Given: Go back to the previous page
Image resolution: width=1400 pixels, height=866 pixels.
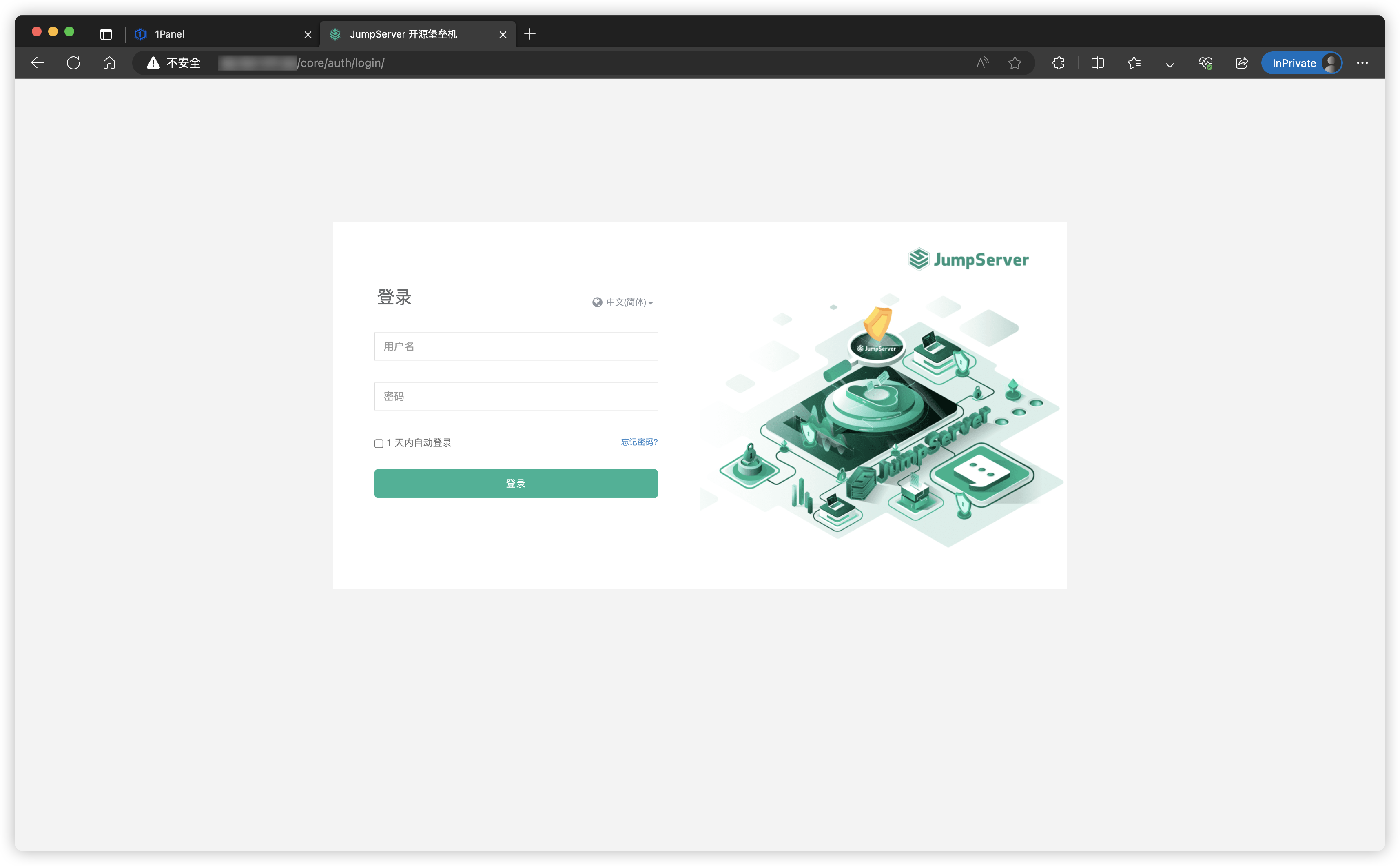Looking at the screenshot, I should [x=38, y=63].
